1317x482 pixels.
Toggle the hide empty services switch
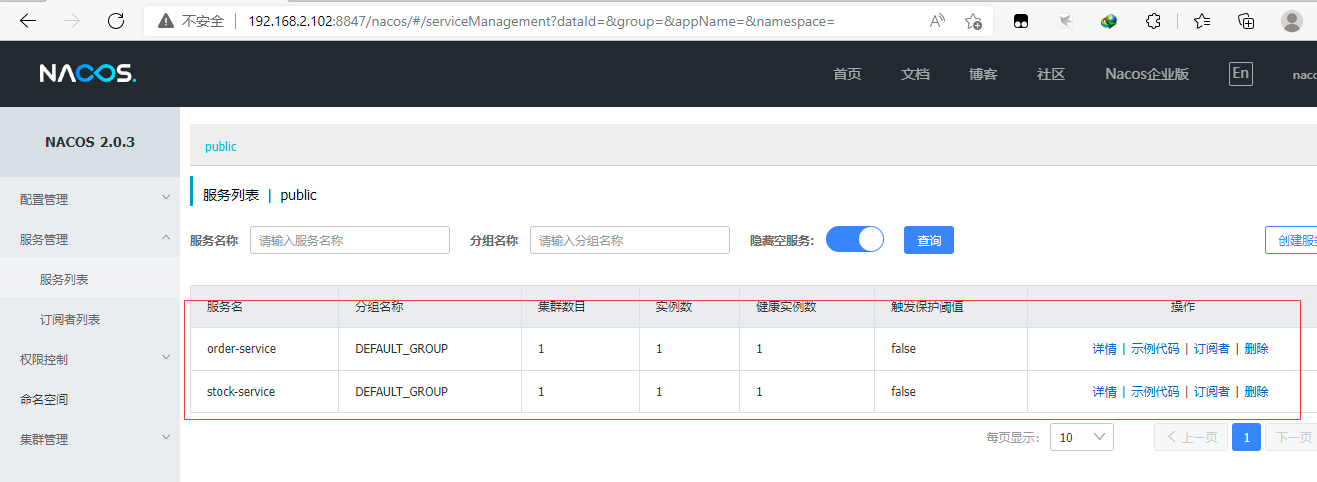(854, 240)
